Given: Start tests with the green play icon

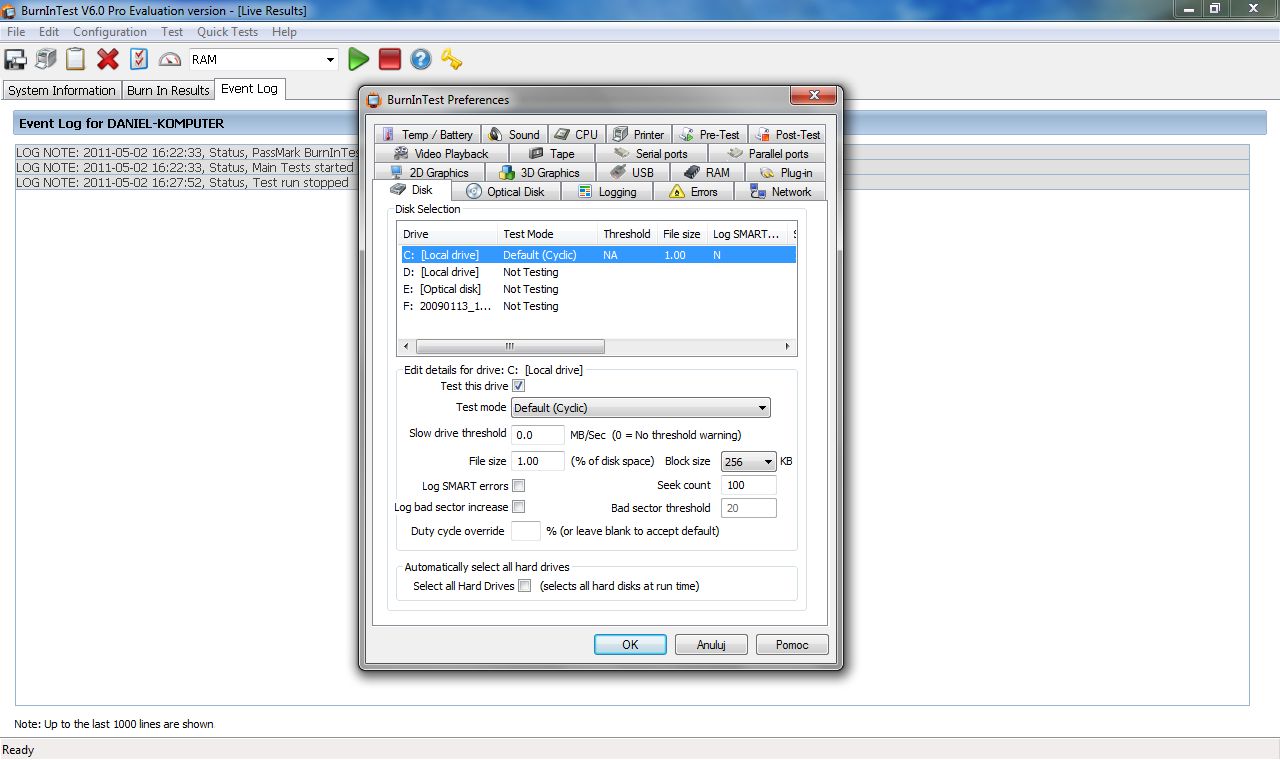Looking at the screenshot, I should click(358, 59).
